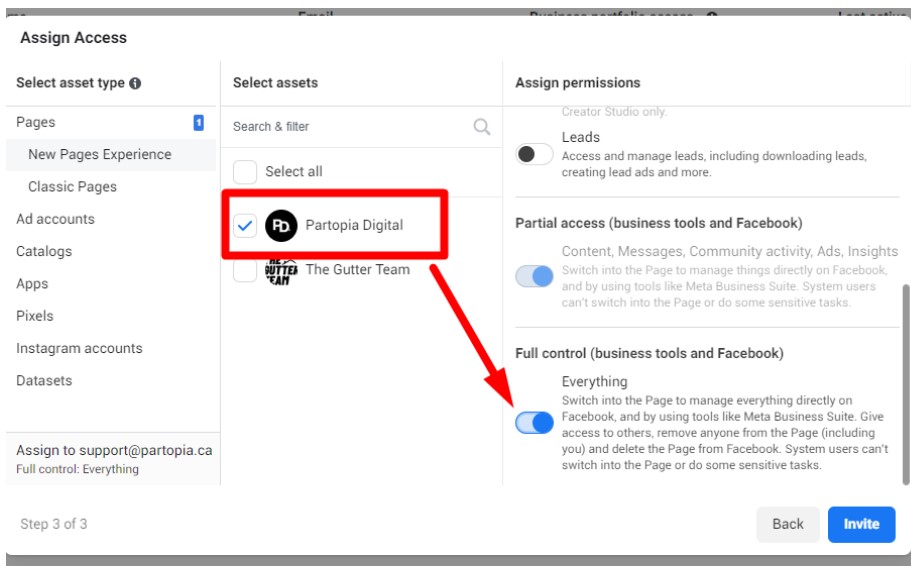Viewport: 911px width, 566px height.
Task: Click 'Full control (business tools and Facebook)' heading
Action: [650, 353]
